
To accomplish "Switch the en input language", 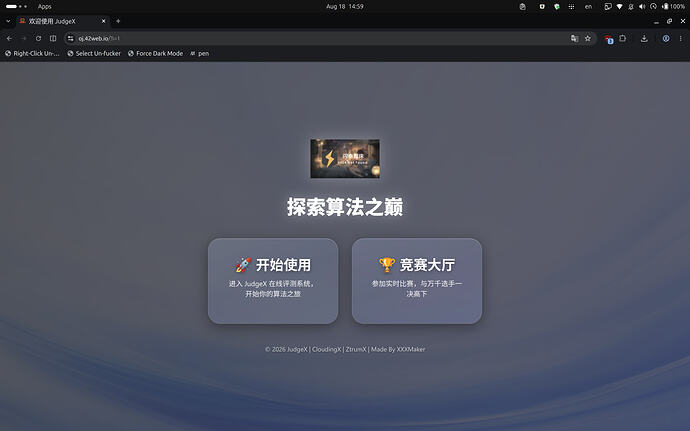I will click(588, 7).
